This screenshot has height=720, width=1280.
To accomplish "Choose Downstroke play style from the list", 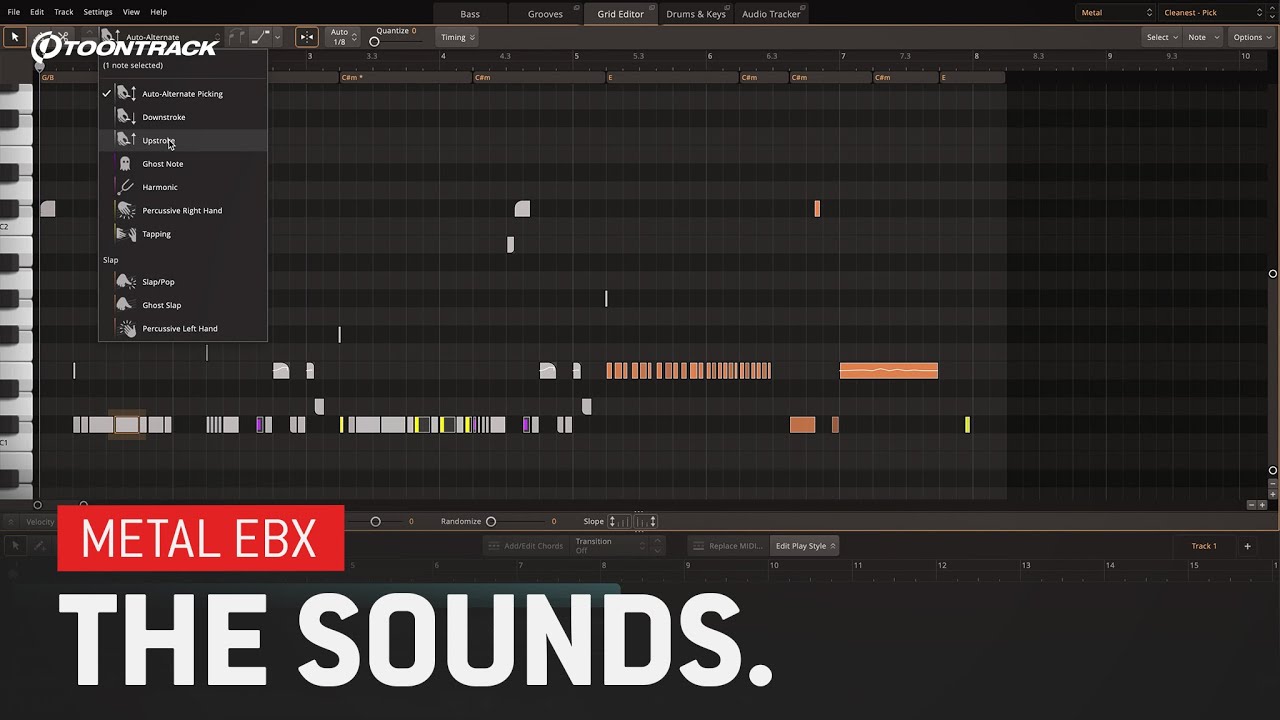I will [183, 117].
